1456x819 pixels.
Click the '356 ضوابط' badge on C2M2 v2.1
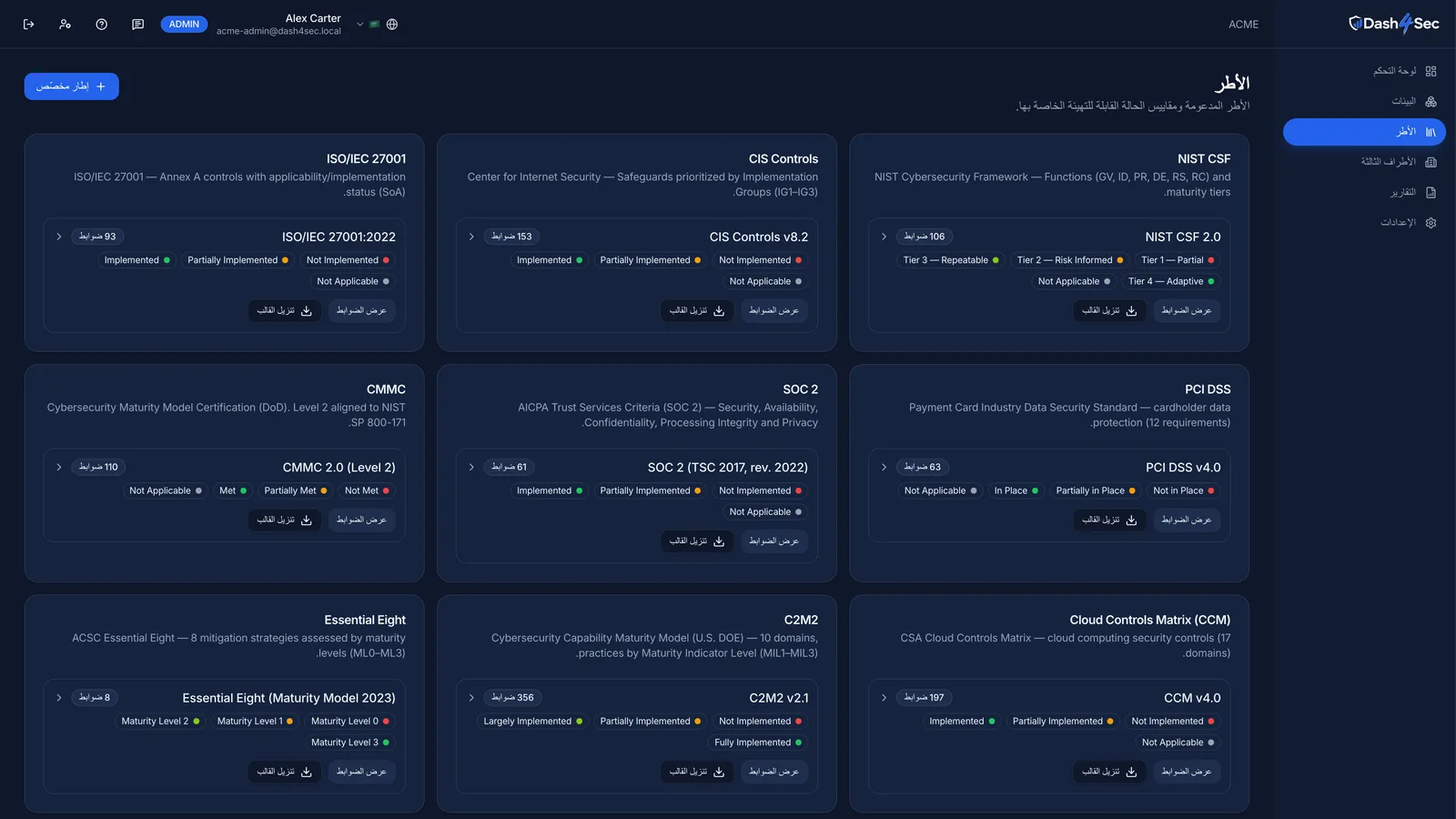512,698
